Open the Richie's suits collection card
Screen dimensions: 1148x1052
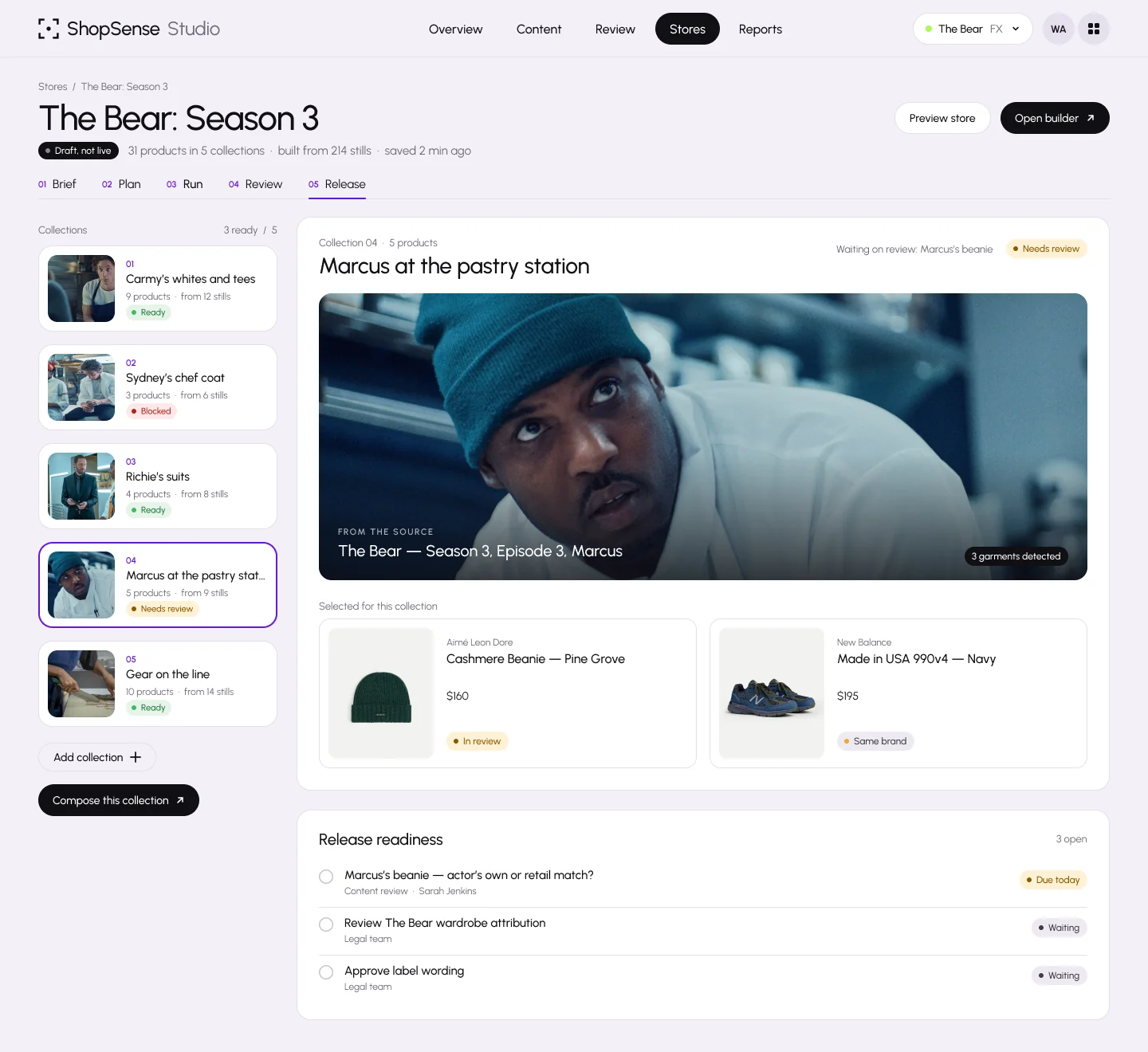click(x=158, y=486)
